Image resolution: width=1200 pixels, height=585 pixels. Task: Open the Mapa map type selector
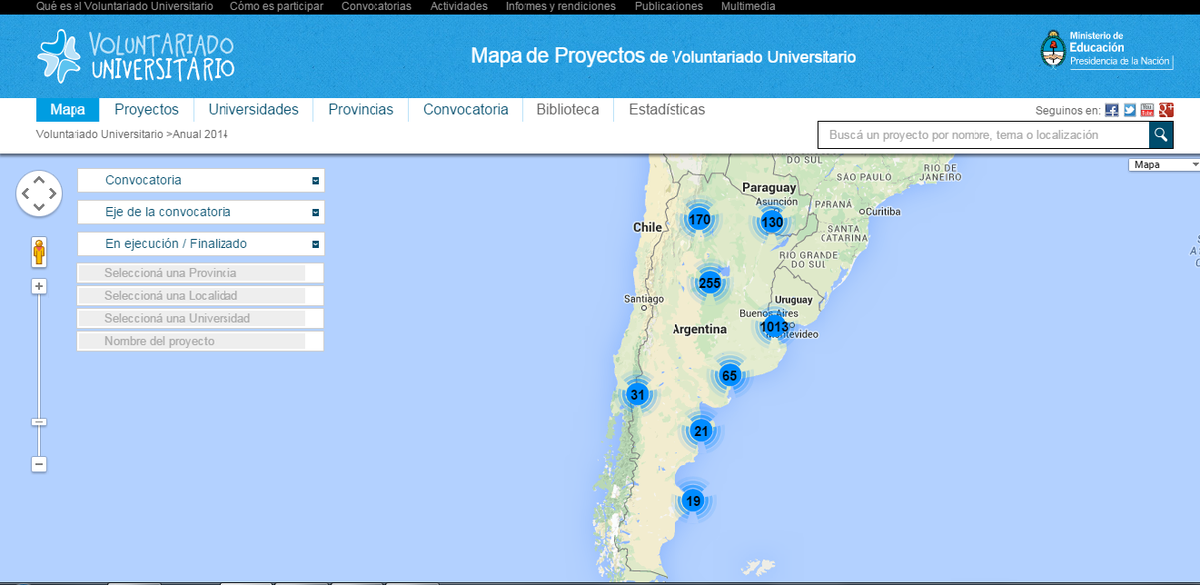coord(1165,163)
